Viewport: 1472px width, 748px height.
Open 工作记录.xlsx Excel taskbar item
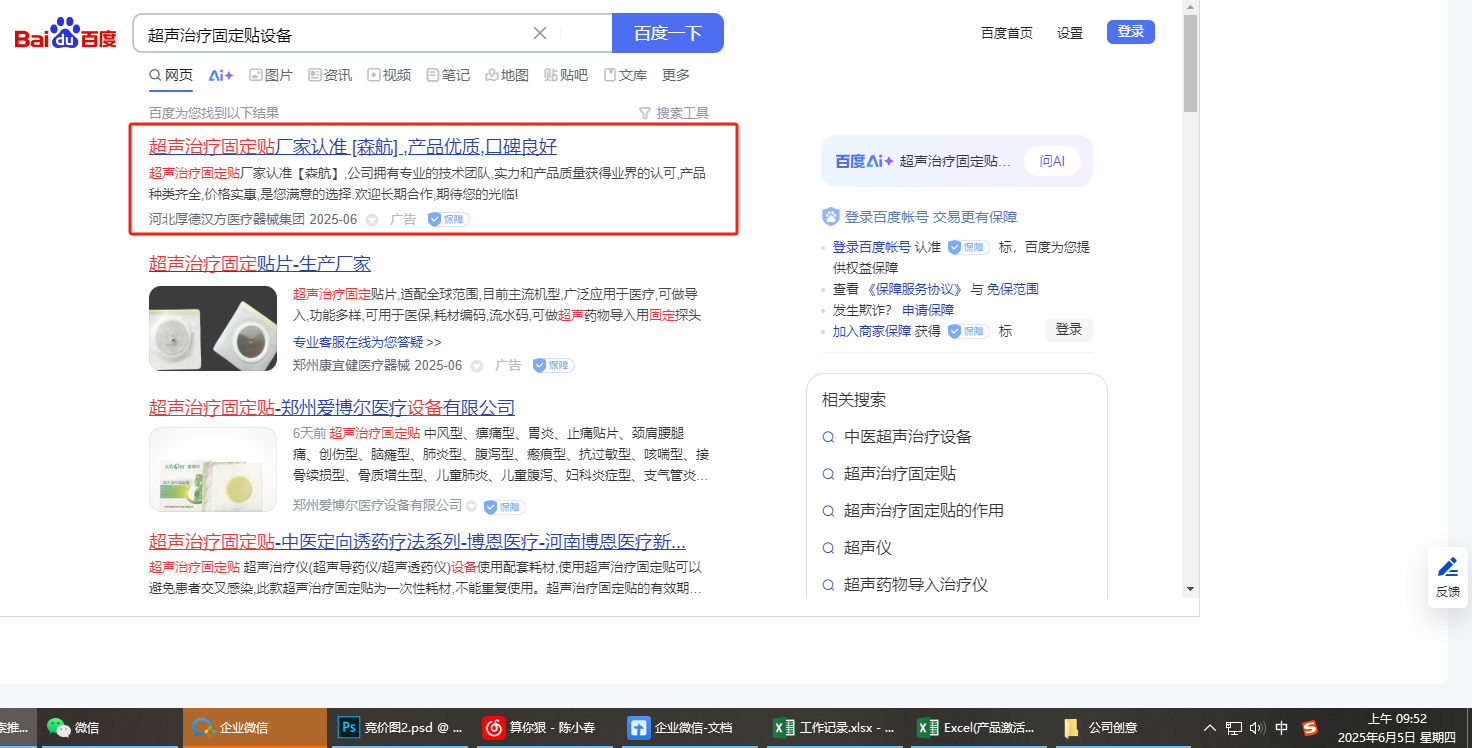click(x=836, y=728)
